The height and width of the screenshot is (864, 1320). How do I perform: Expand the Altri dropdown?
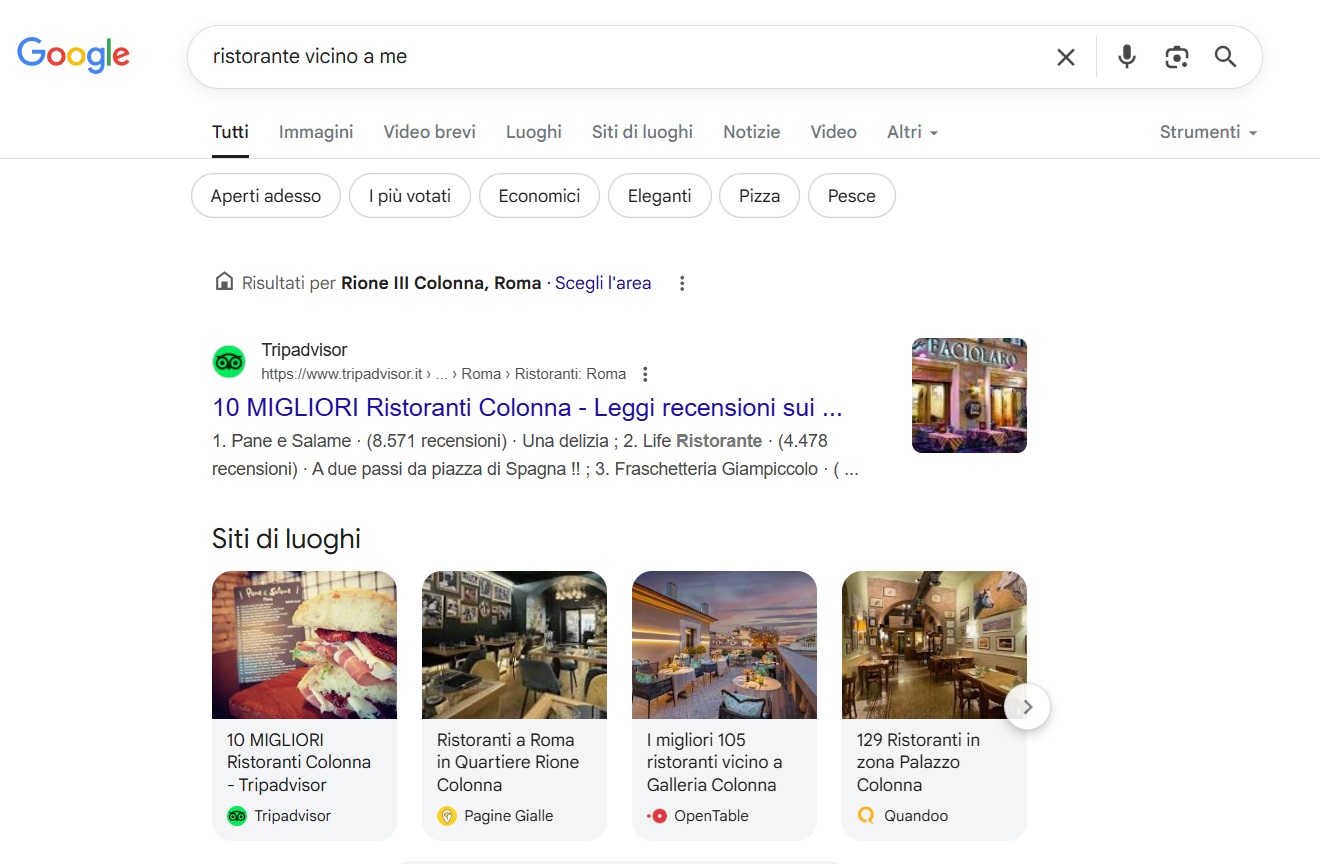(912, 132)
